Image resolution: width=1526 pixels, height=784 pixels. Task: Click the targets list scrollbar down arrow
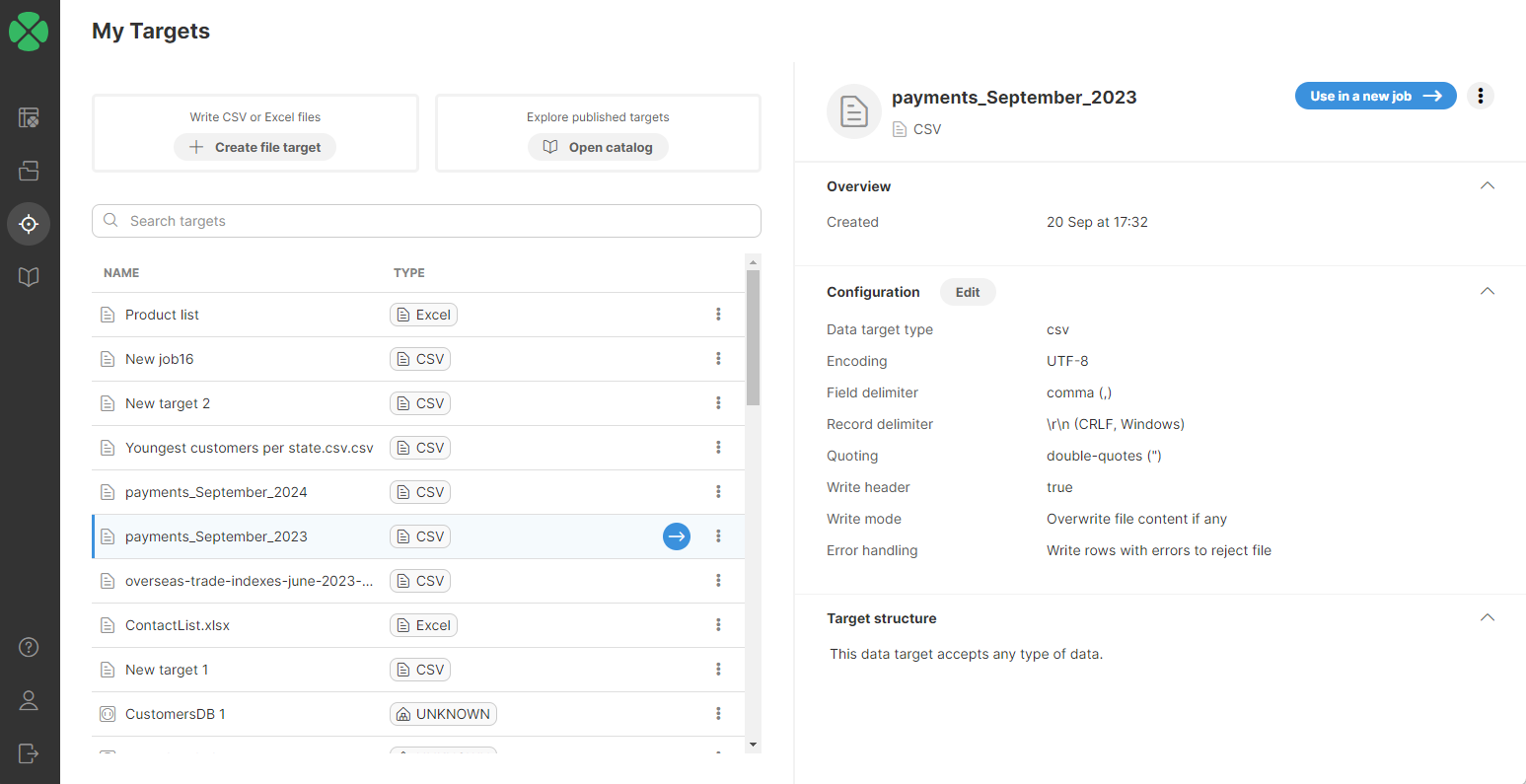[x=754, y=745]
